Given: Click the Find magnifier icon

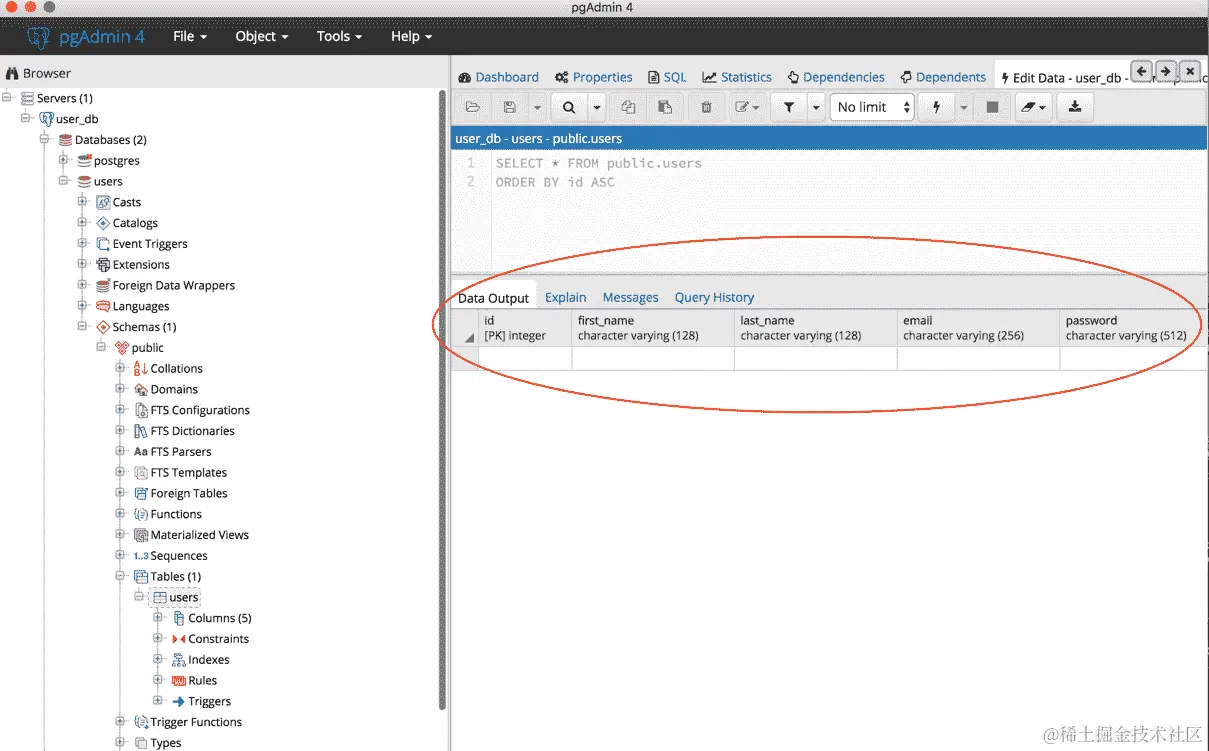Looking at the screenshot, I should [x=569, y=107].
